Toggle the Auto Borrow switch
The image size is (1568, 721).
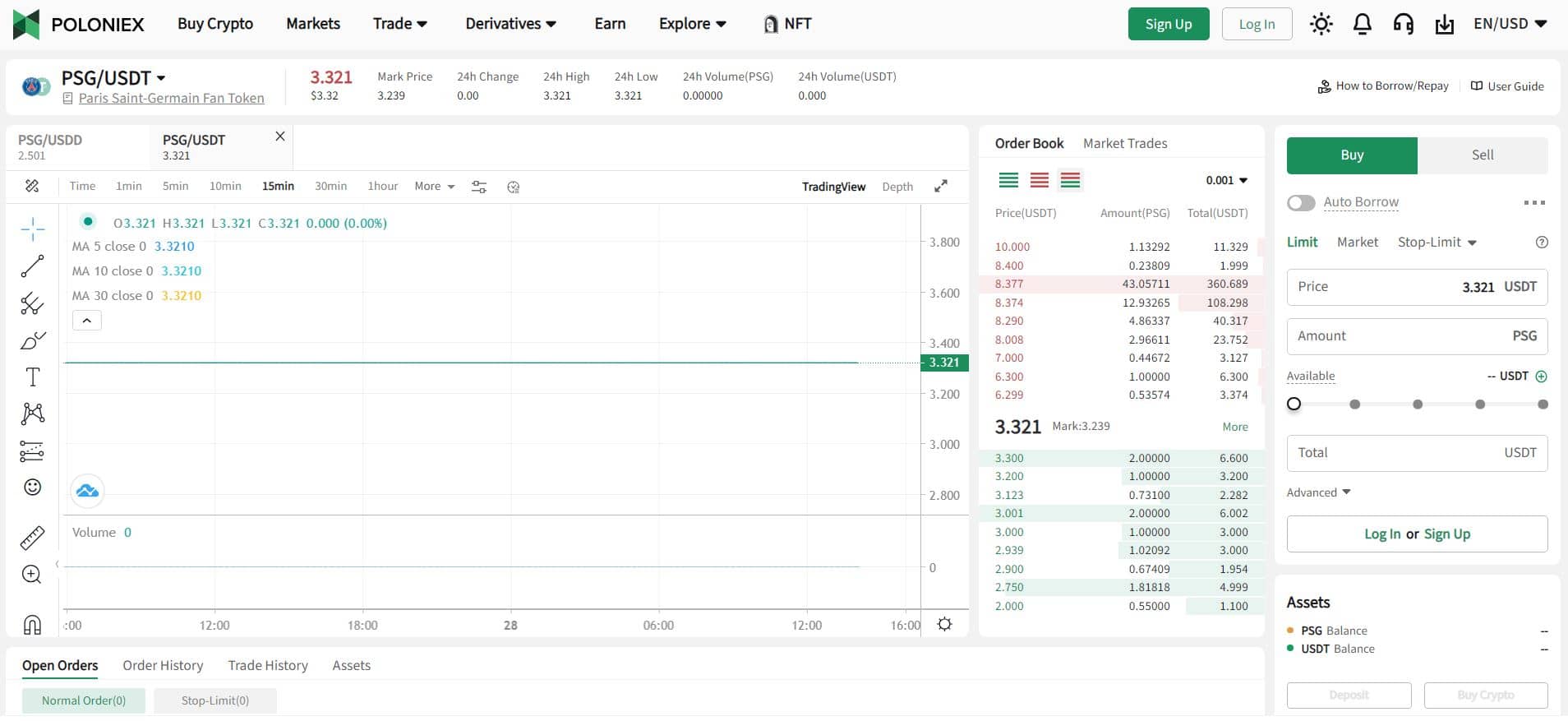tap(1301, 202)
